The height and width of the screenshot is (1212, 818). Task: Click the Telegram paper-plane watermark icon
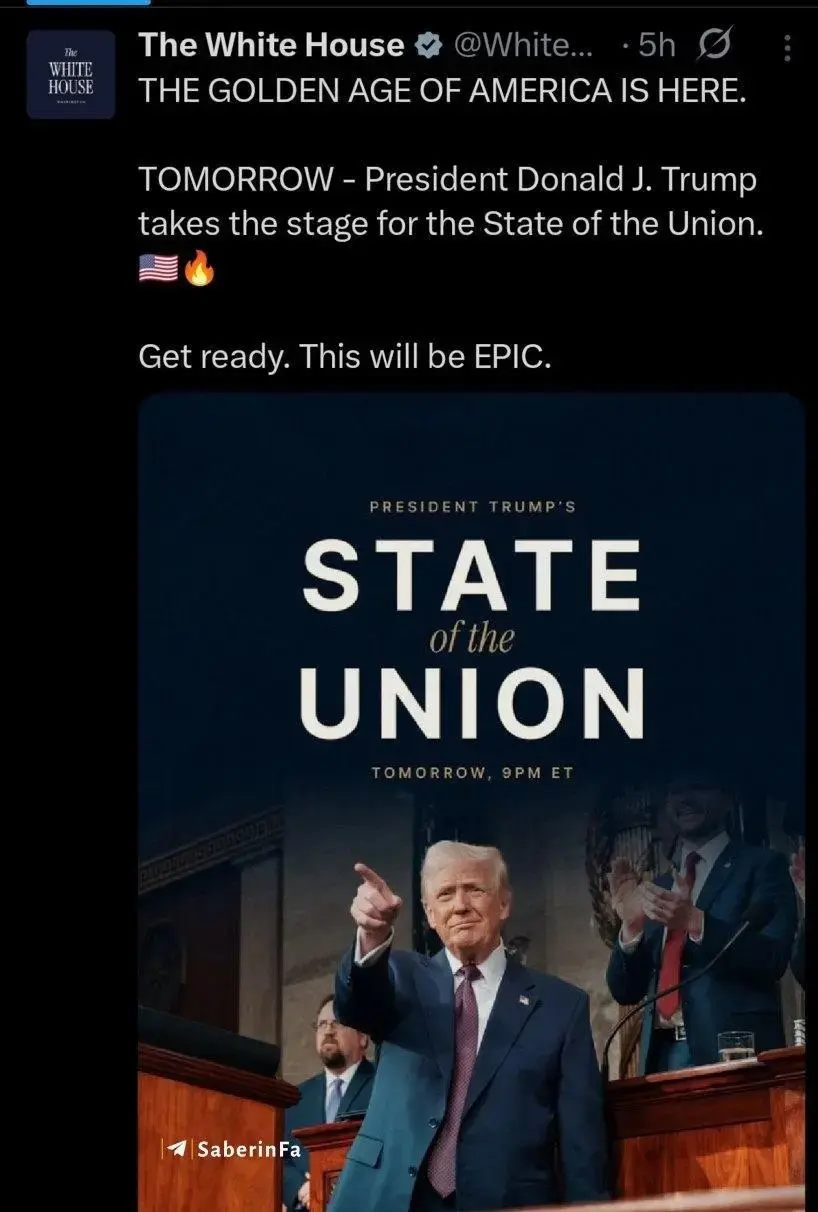click(178, 1148)
